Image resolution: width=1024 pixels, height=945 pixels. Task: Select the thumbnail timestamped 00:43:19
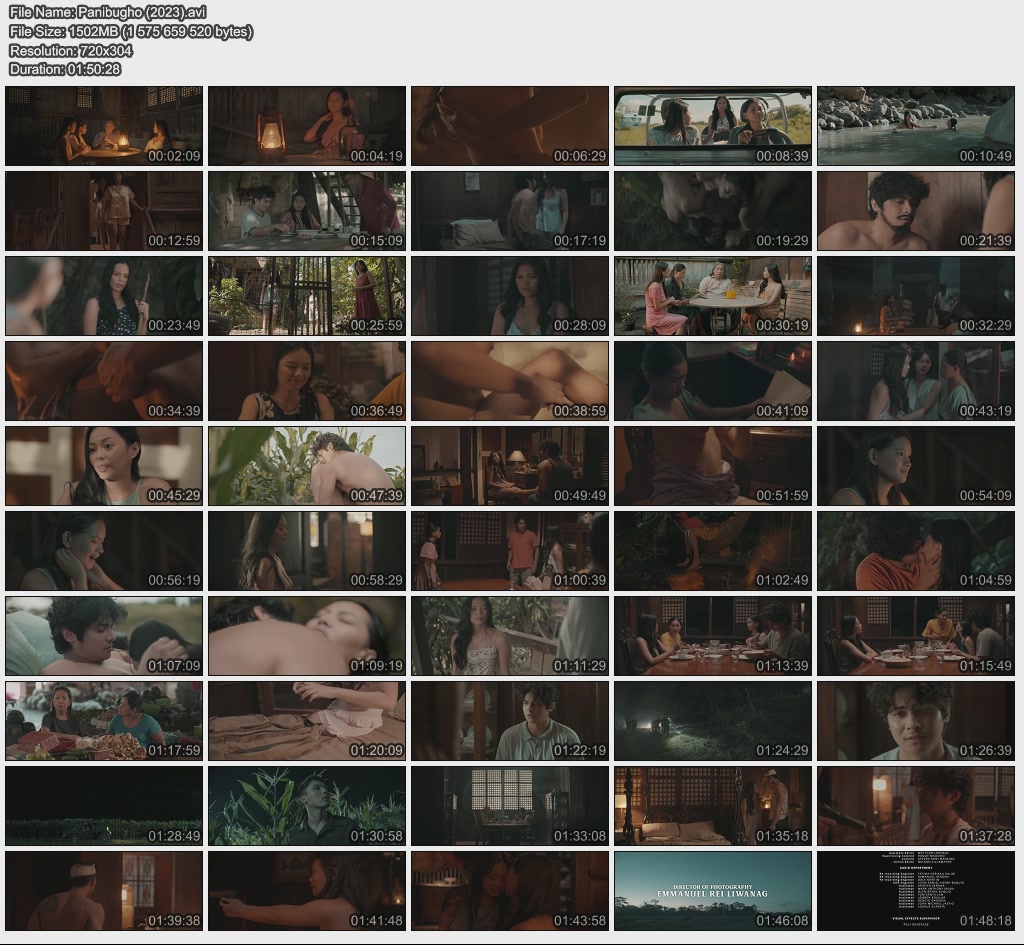(x=915, y=381)
